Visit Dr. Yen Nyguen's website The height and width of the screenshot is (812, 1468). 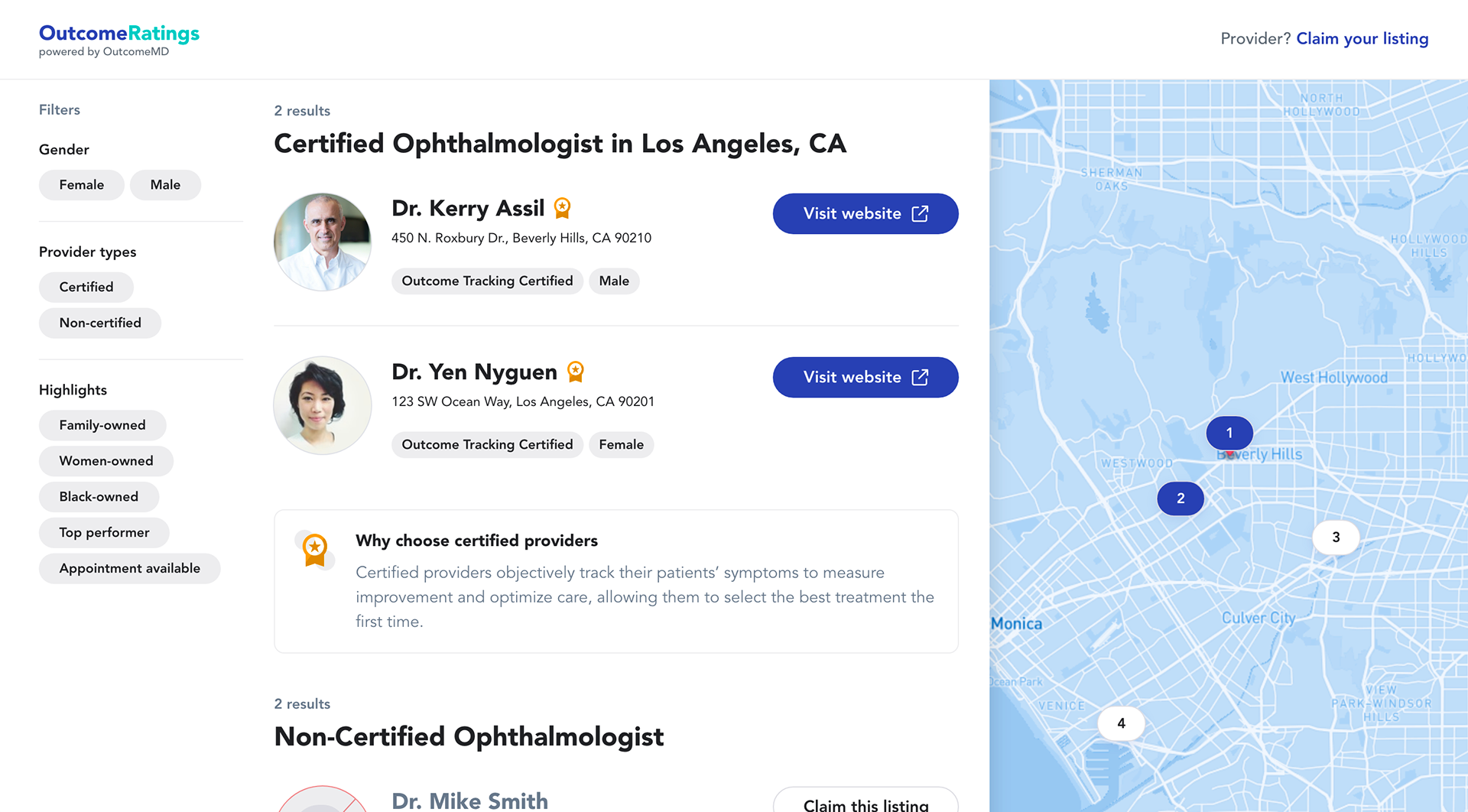(866, 378)
